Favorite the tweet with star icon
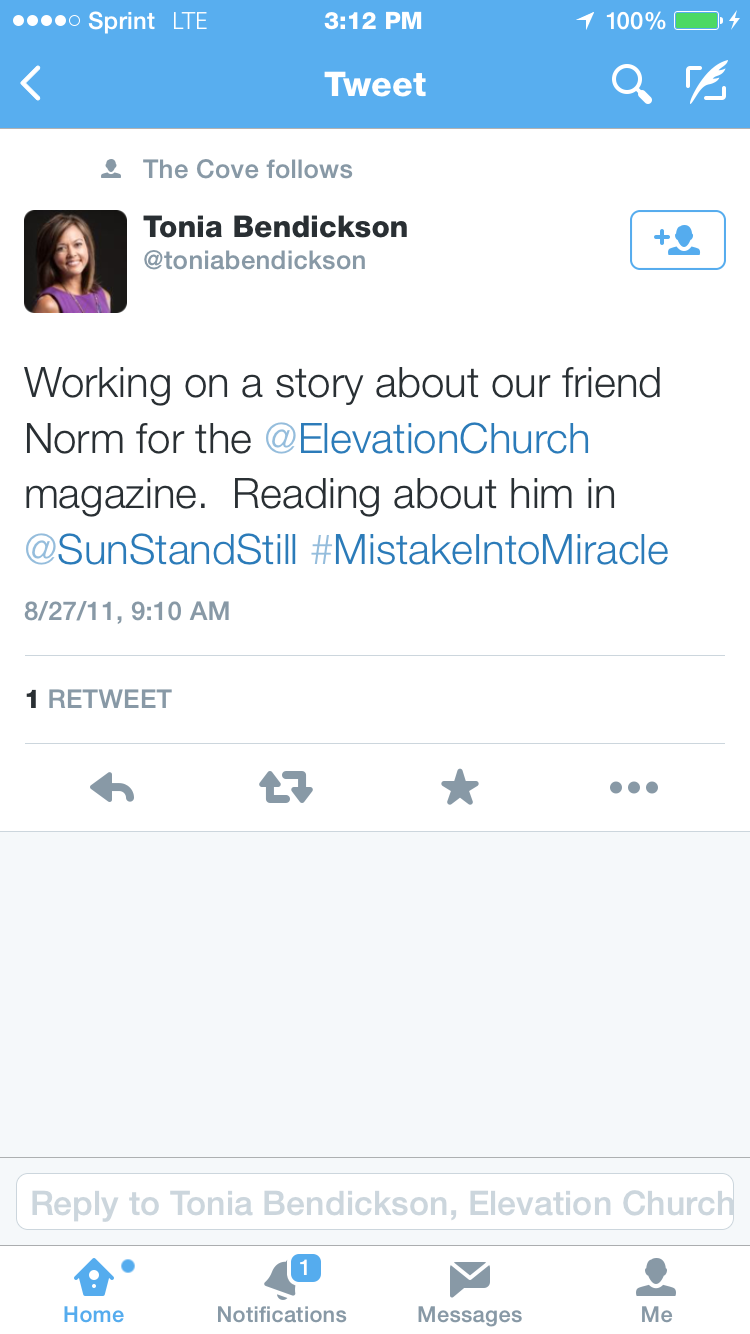Screen dimensions: 750x1334 [x=460, y=788]
